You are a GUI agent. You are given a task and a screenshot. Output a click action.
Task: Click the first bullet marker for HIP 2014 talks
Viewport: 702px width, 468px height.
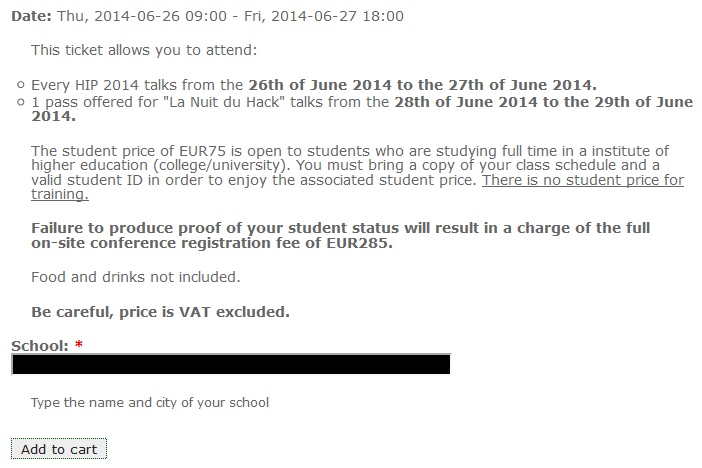20,85
